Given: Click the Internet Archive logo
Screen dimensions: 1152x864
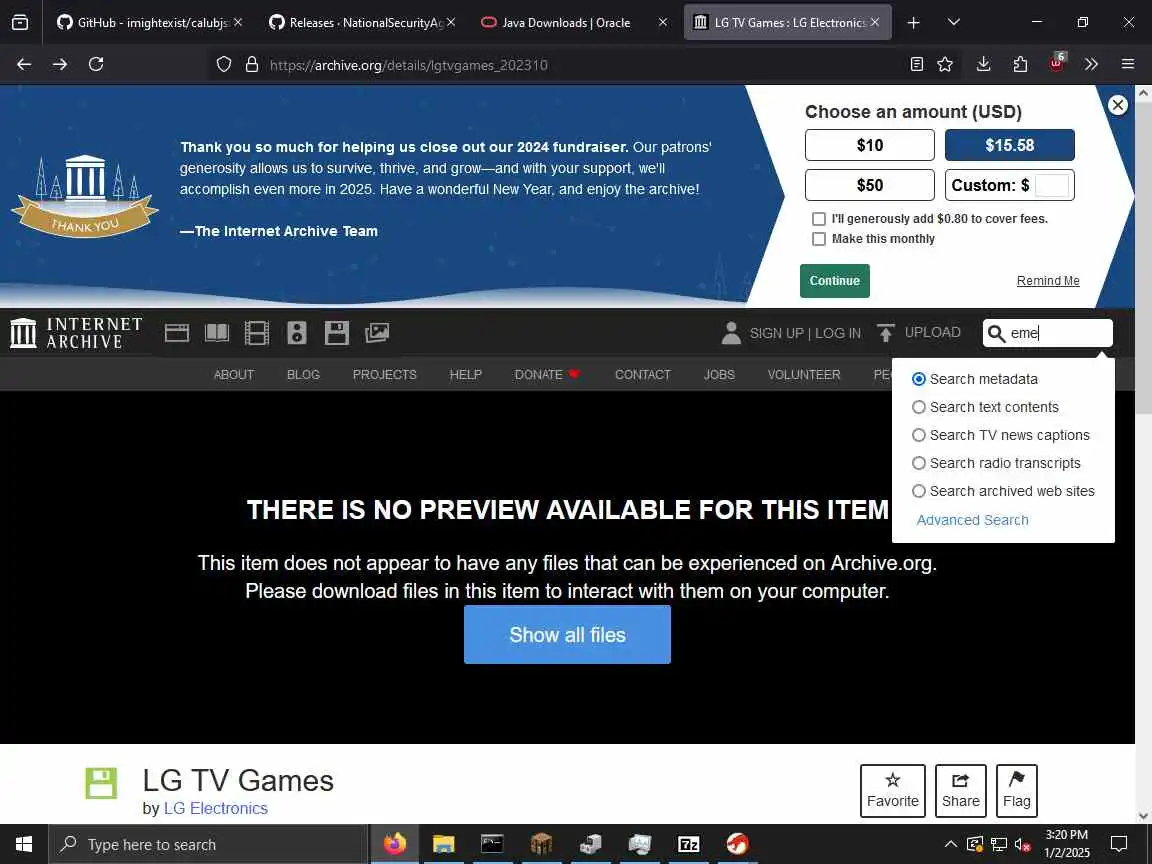Looking at the screenshot, I should click(76, 333).
